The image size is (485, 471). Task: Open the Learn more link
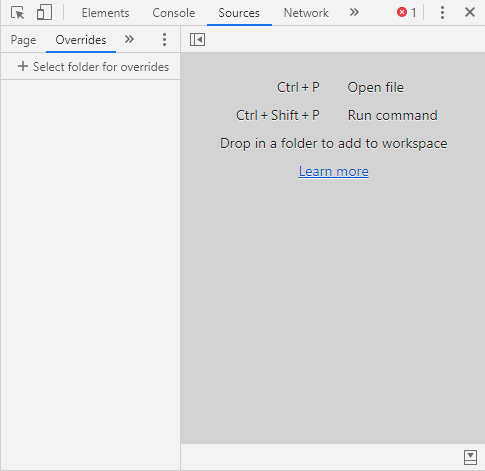tap(333, 171)
